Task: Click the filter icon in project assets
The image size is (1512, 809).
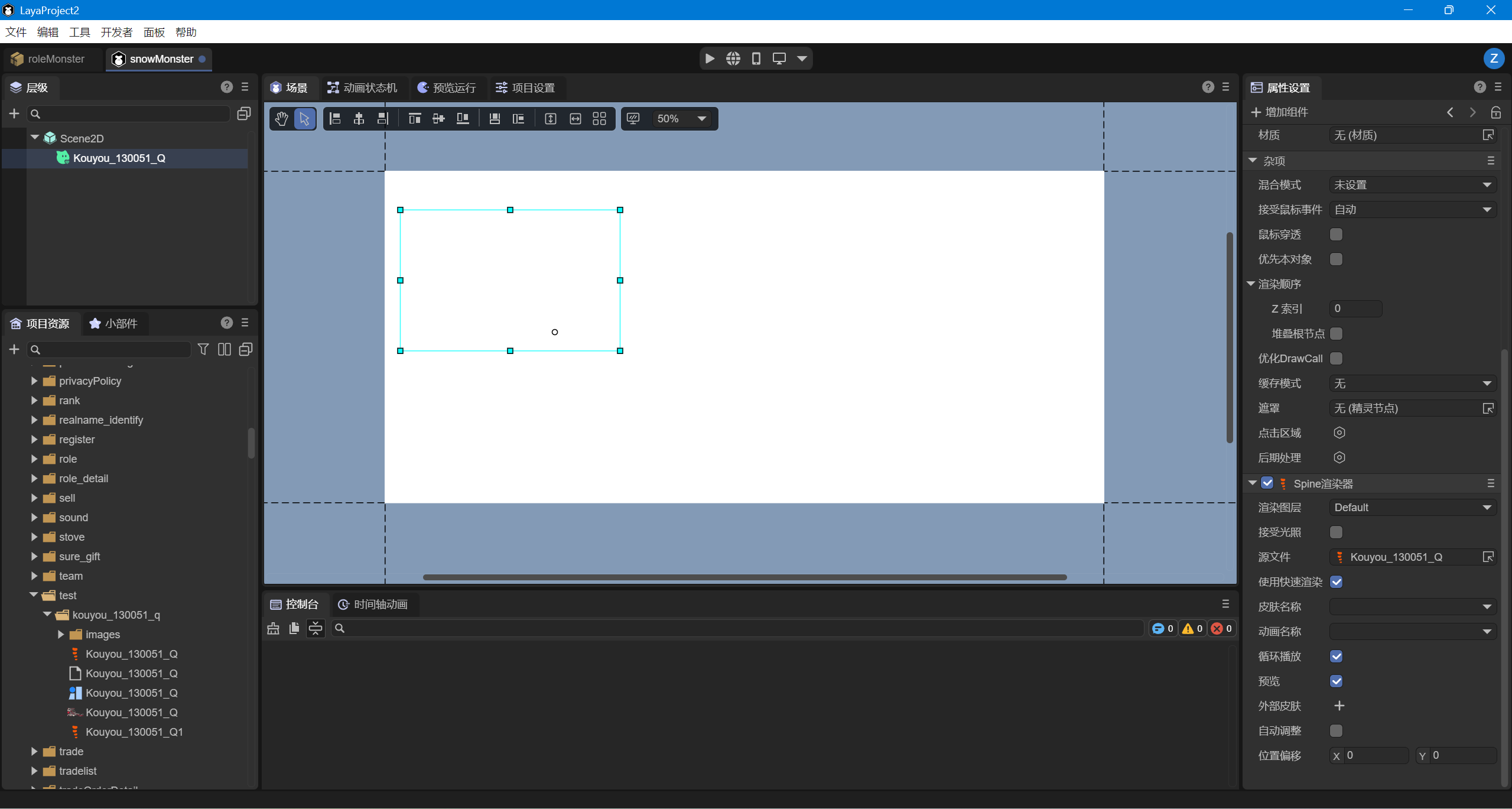Action: (203, 349)
